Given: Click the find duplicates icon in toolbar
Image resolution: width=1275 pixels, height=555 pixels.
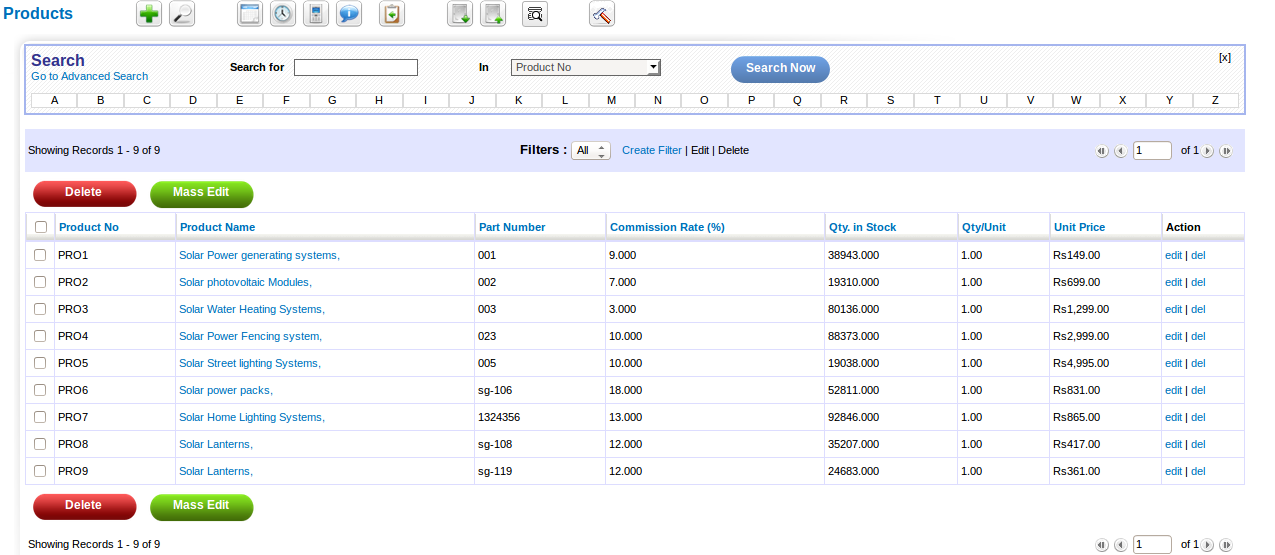Looking at the screenshot, I should pyautogui.click(x=535, y=14).
